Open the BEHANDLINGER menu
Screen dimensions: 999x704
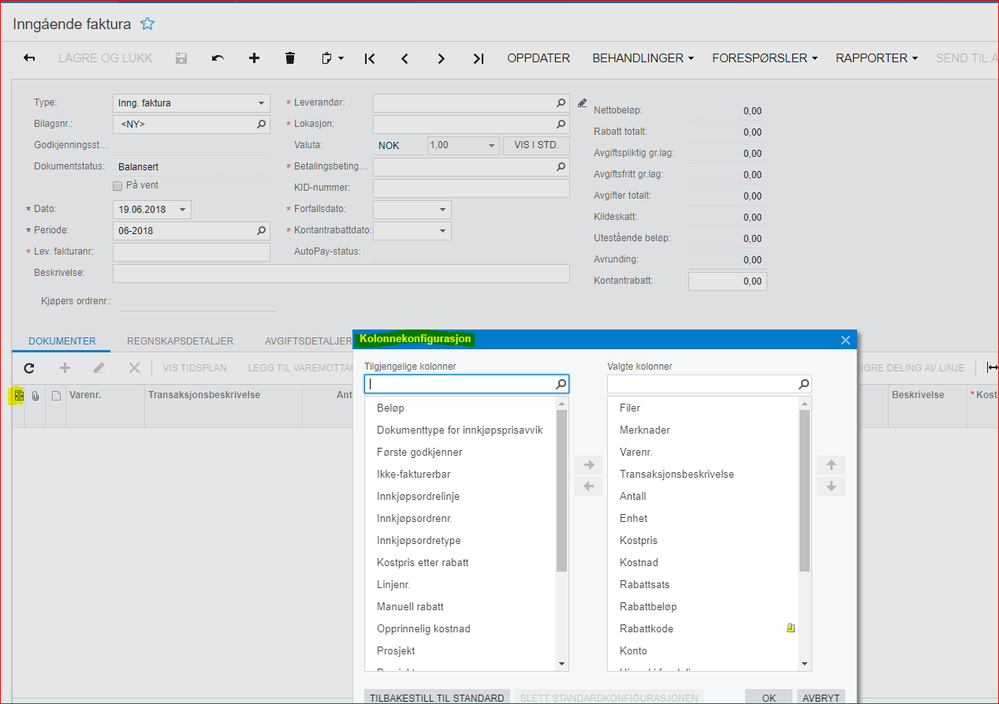click(x=642, y=58)
